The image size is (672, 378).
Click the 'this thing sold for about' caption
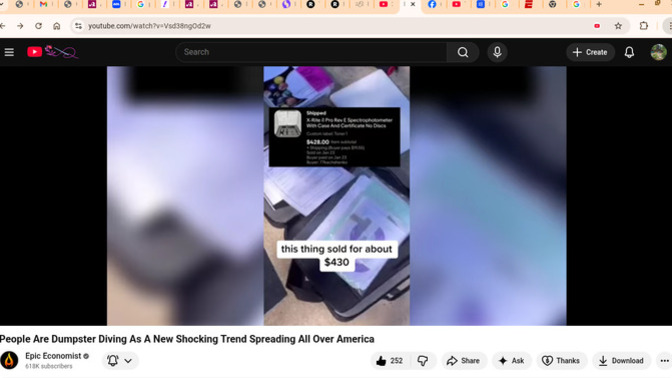tap(336, 249)
